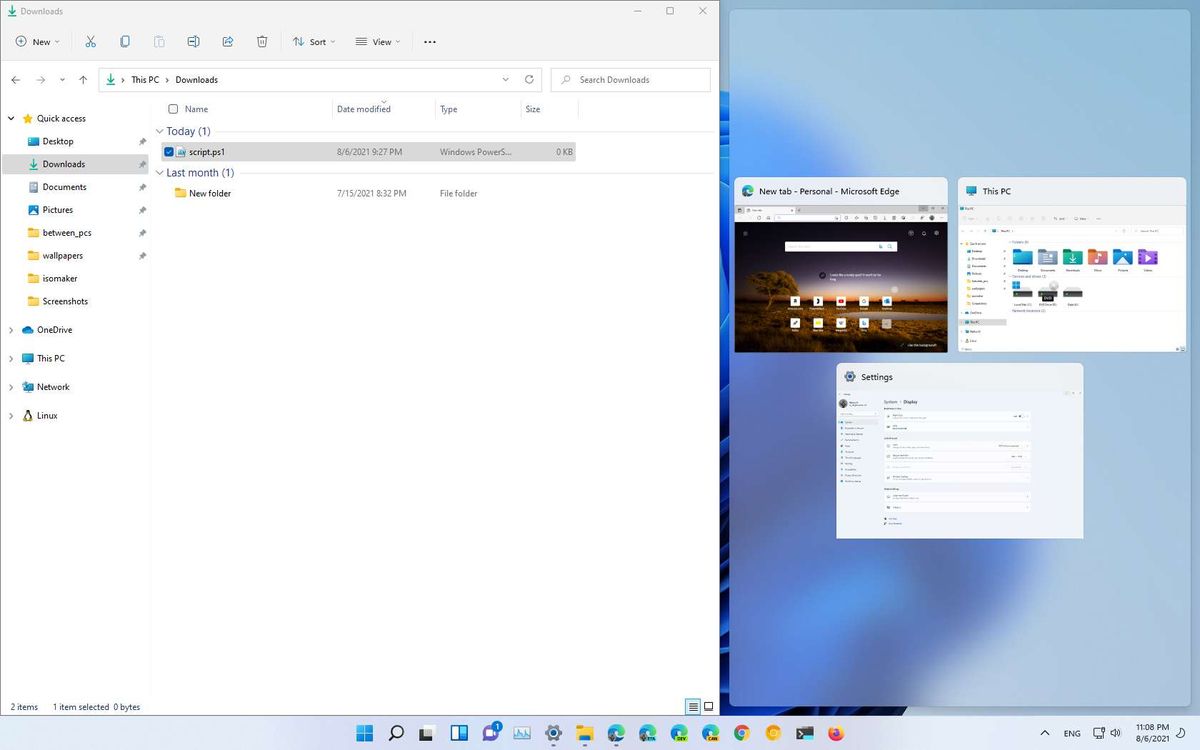Screen dimensions: 1200x750
Task: Click the Delete icon to remove script.ps1
Action: (261, 41)
